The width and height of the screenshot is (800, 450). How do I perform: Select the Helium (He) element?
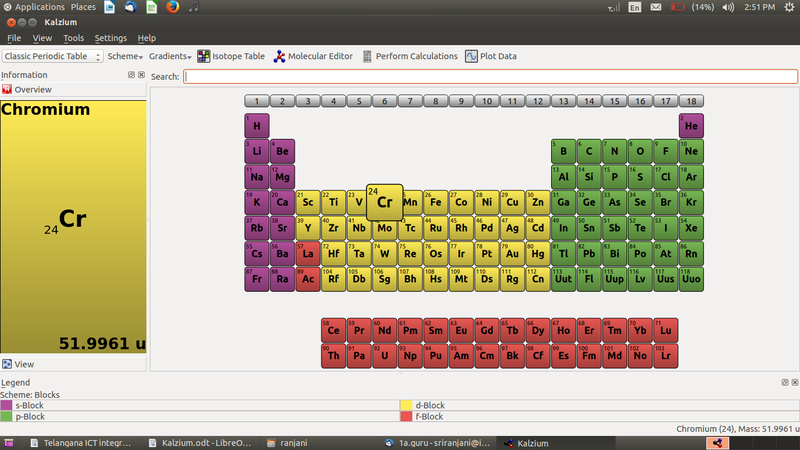pyautogui.click(x=691, y=126)
